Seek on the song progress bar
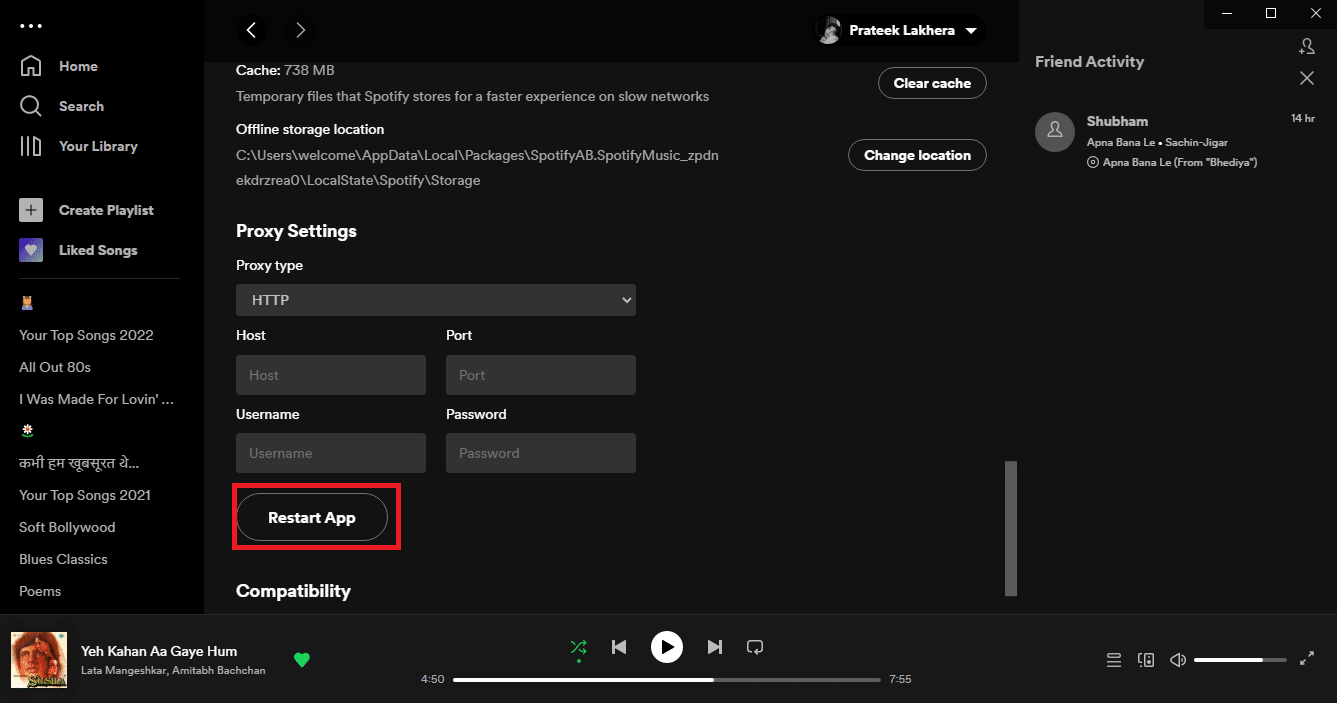This screenshot has width=1337, height=703. click(x=667, y=680)
